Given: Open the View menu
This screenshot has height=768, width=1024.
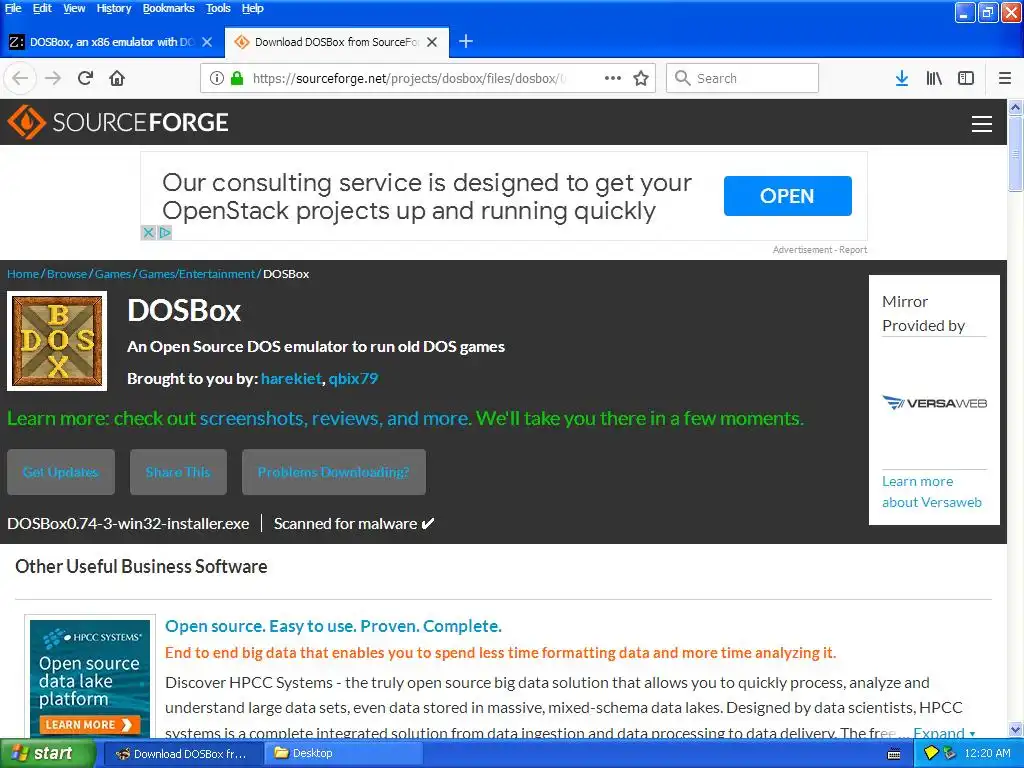Looking at the screenshot, I should tap(74, 8).
